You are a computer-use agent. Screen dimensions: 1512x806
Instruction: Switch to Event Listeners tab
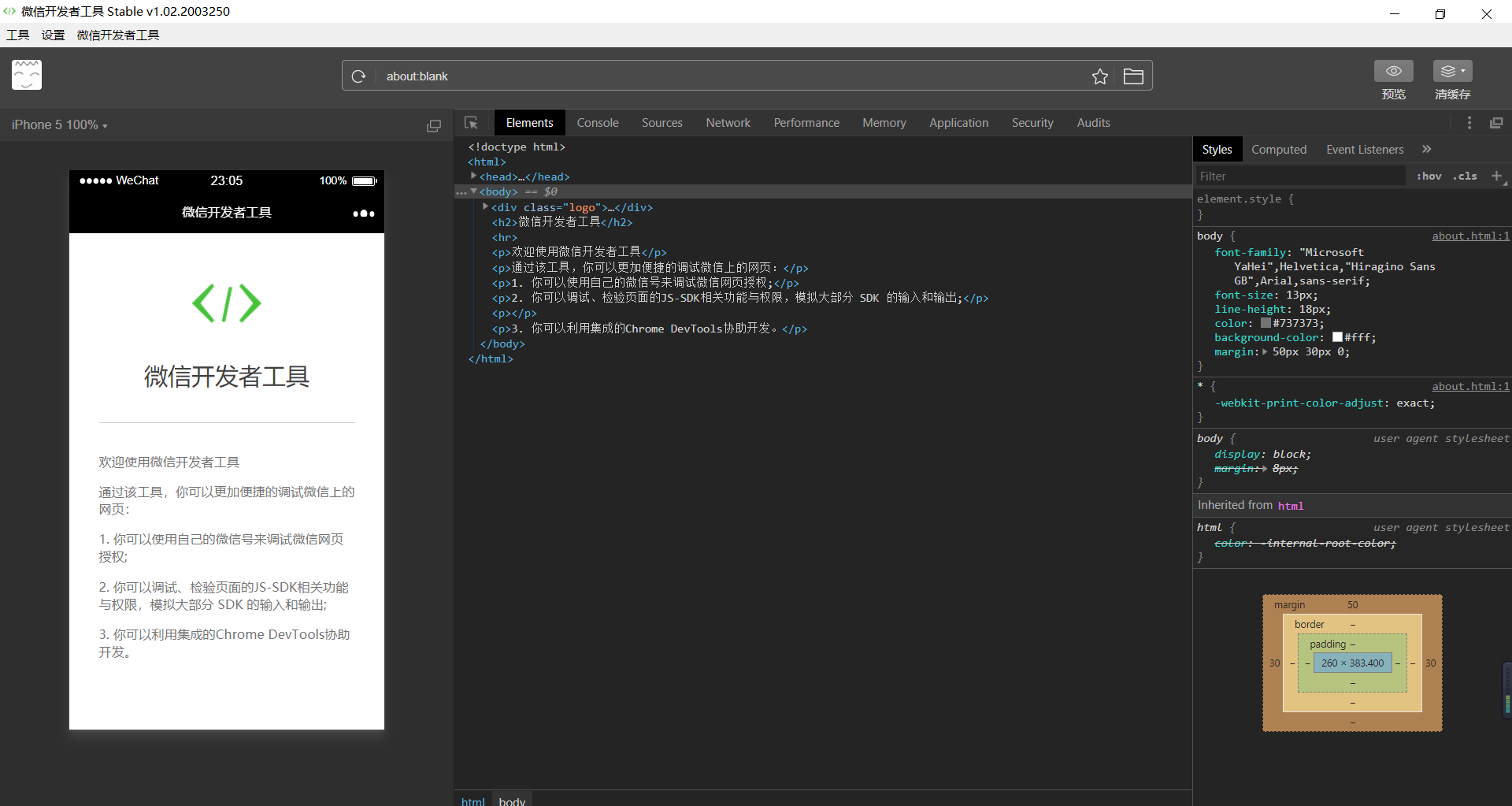tap(1364, 150)
